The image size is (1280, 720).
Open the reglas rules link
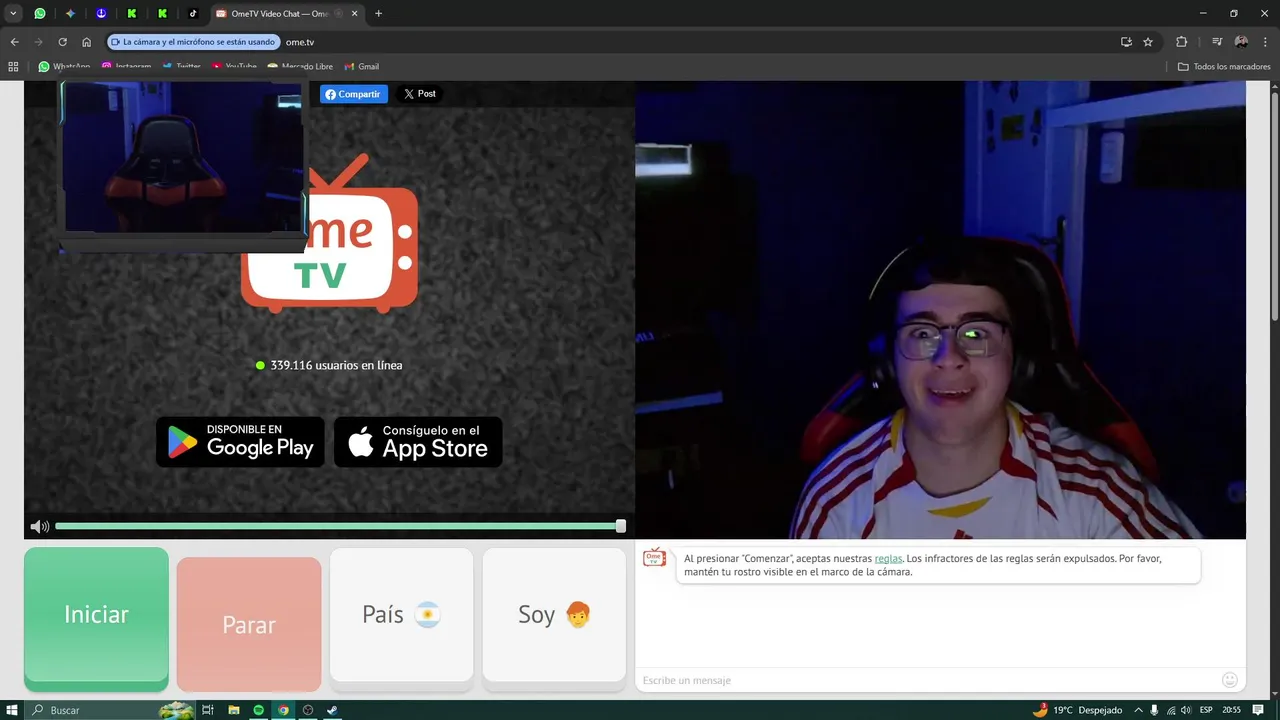click(x=888, y=558)
